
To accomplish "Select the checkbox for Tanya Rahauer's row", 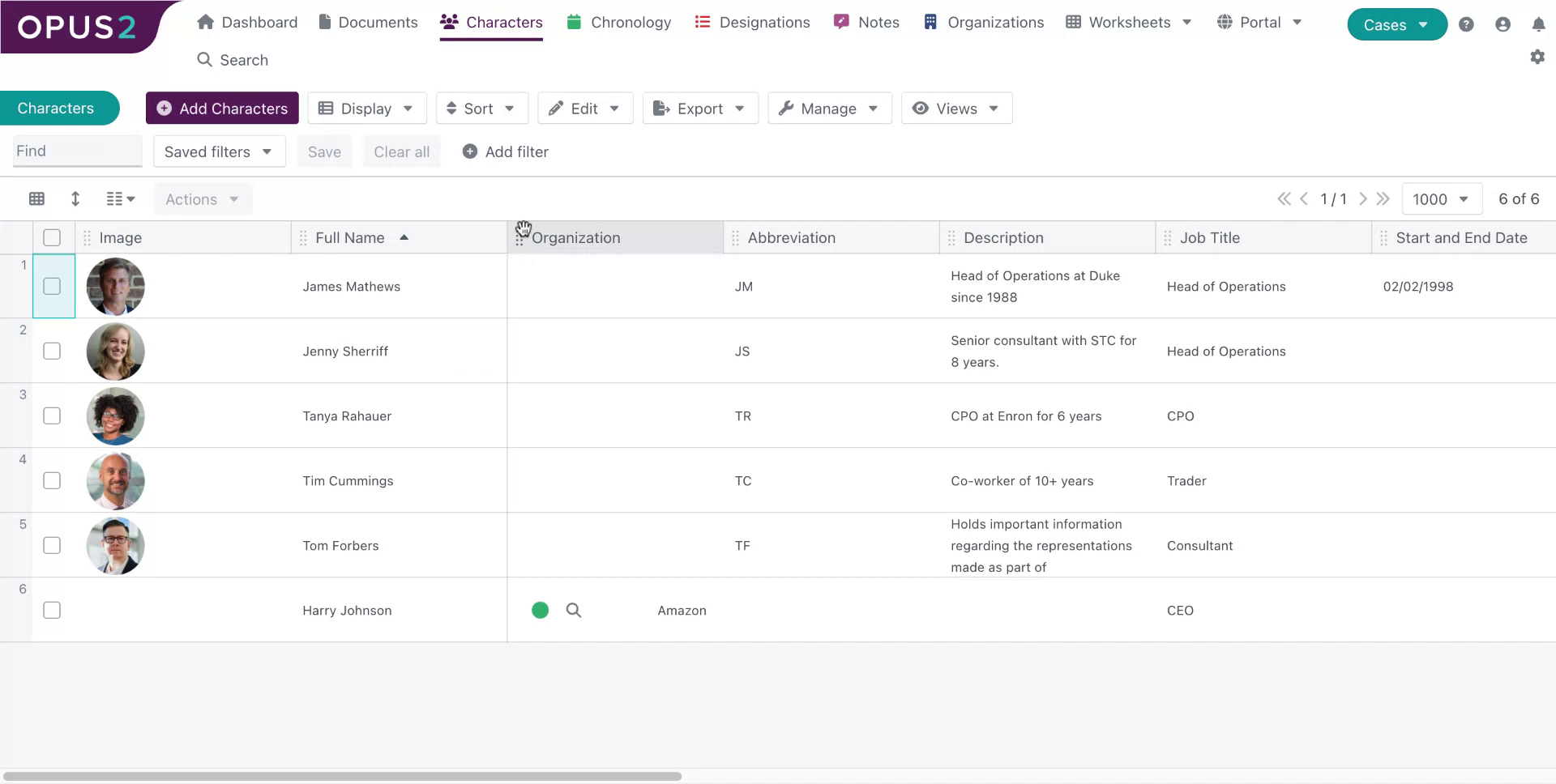I will click(x=52, y=415).
